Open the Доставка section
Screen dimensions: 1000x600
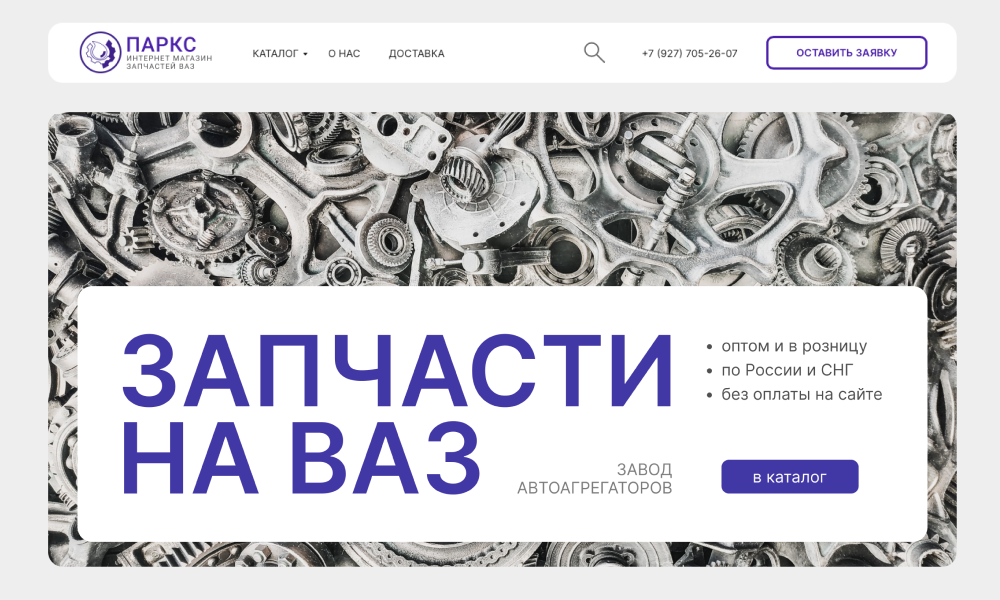tap(416, 54)
